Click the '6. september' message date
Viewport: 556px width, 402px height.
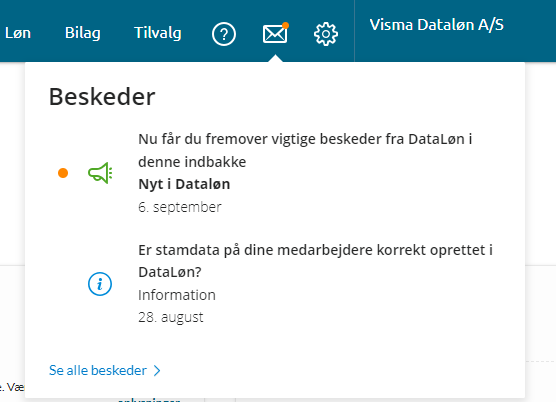(x=180, y=207)
